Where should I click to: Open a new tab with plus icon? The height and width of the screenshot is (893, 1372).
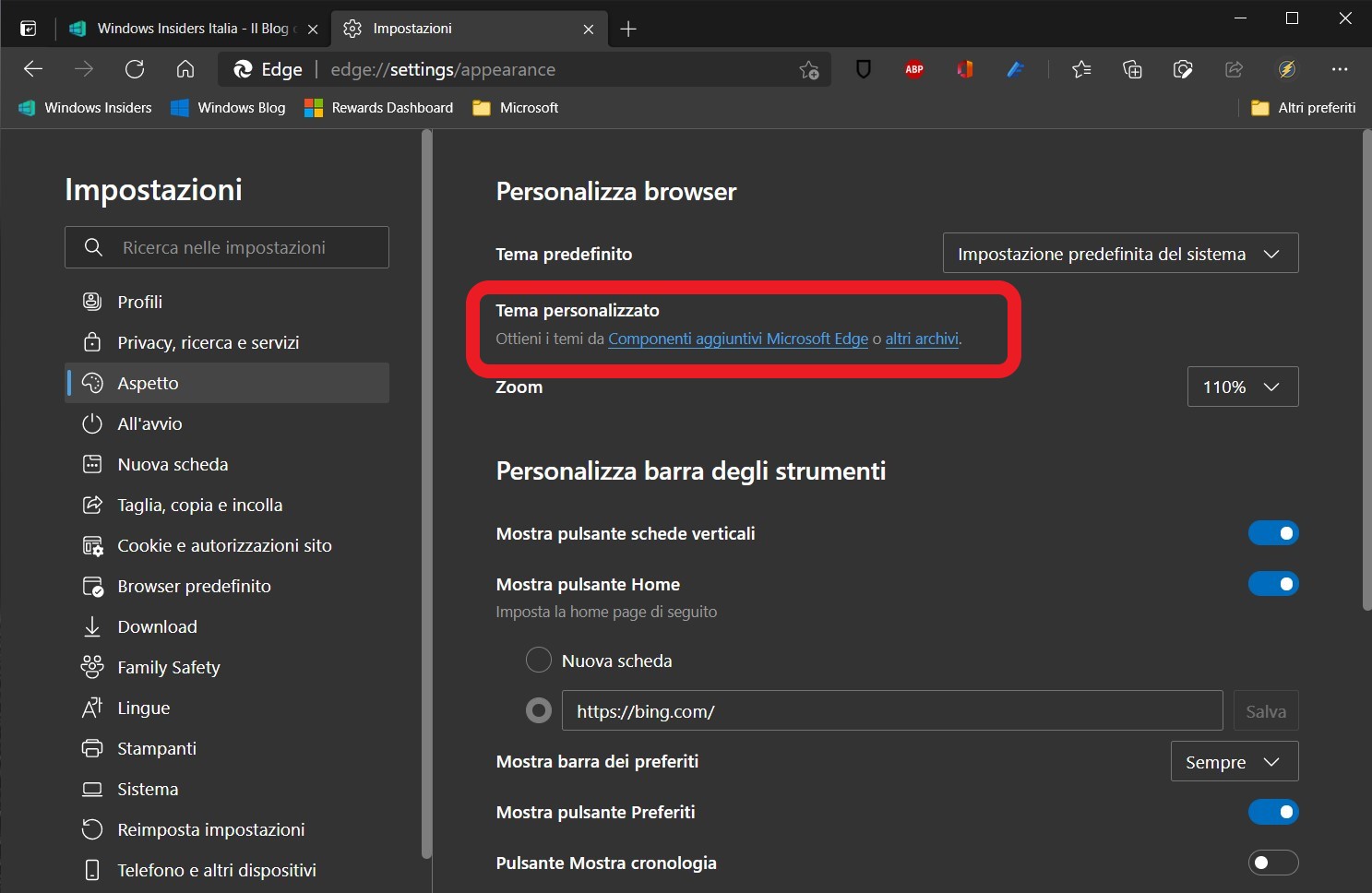tap(628, 29)
